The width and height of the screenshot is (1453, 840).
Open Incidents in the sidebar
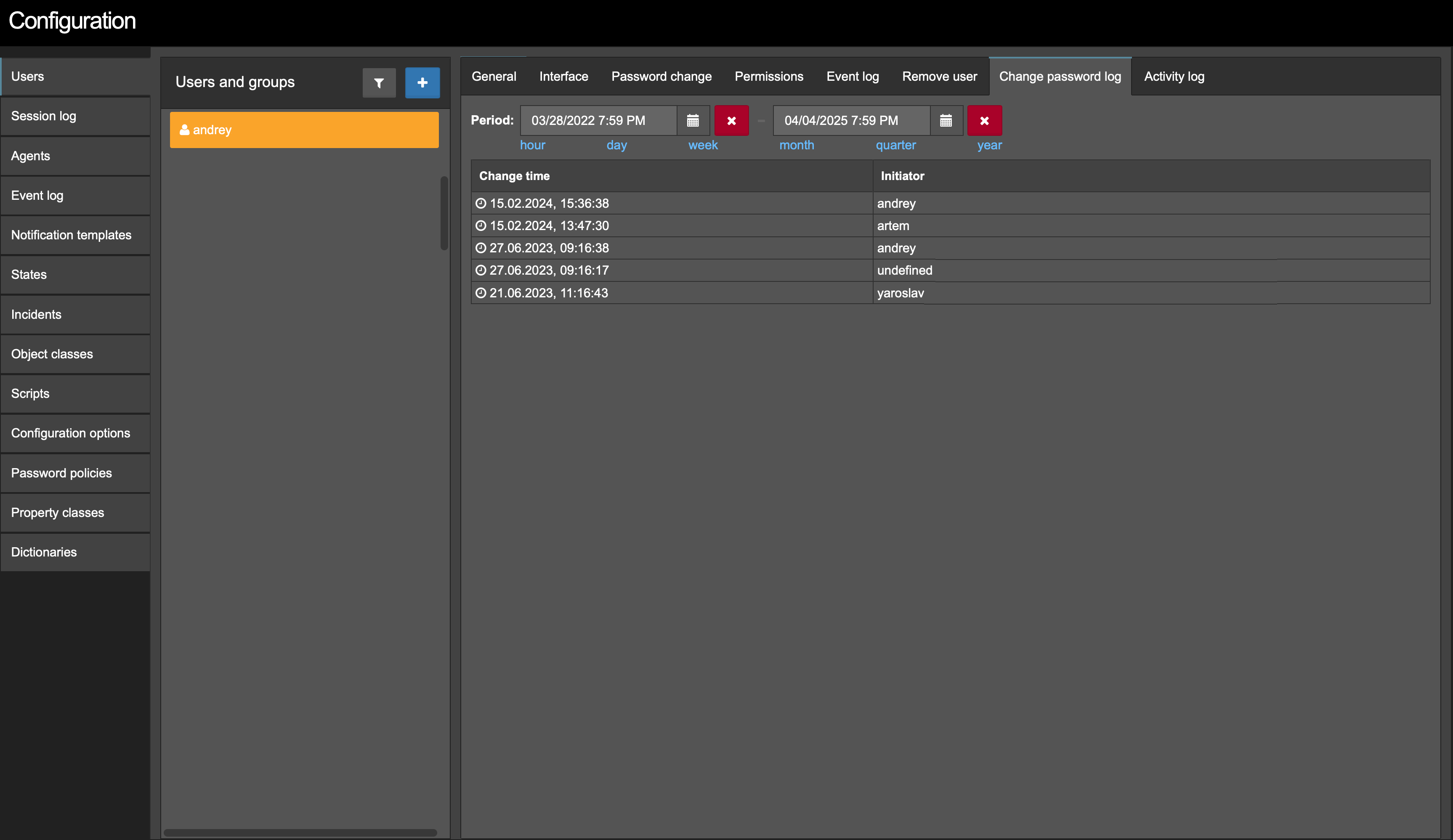(x=76, y=314)
